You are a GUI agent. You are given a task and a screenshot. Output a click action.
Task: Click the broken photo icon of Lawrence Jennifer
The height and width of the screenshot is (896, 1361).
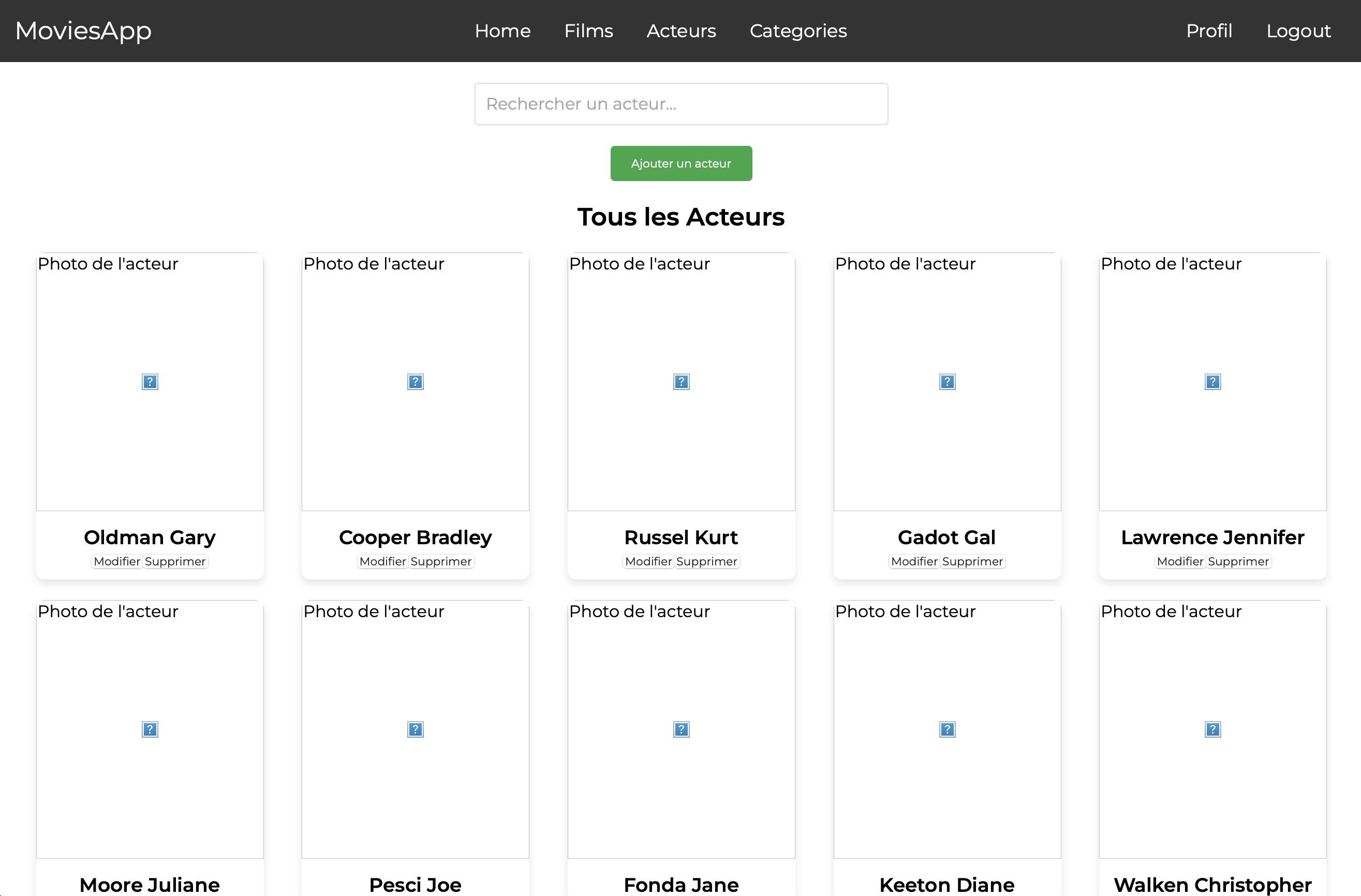click(1212, 382)
